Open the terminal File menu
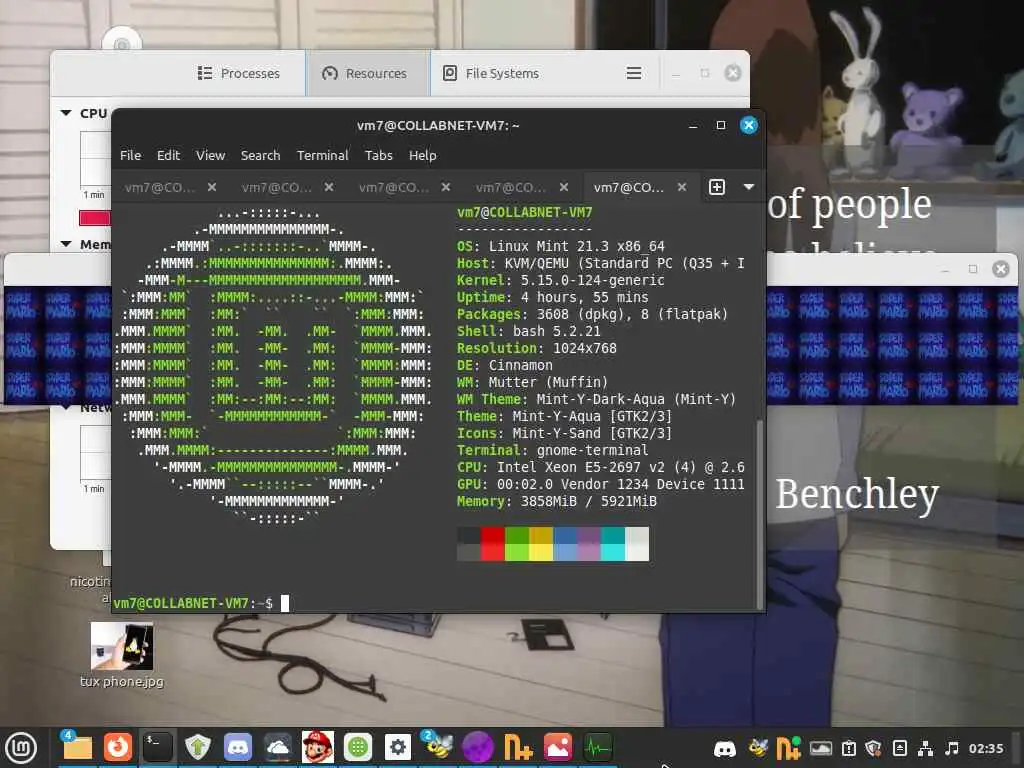The image size is (1024, 768). pyautogui.click(x=131, y=155)
